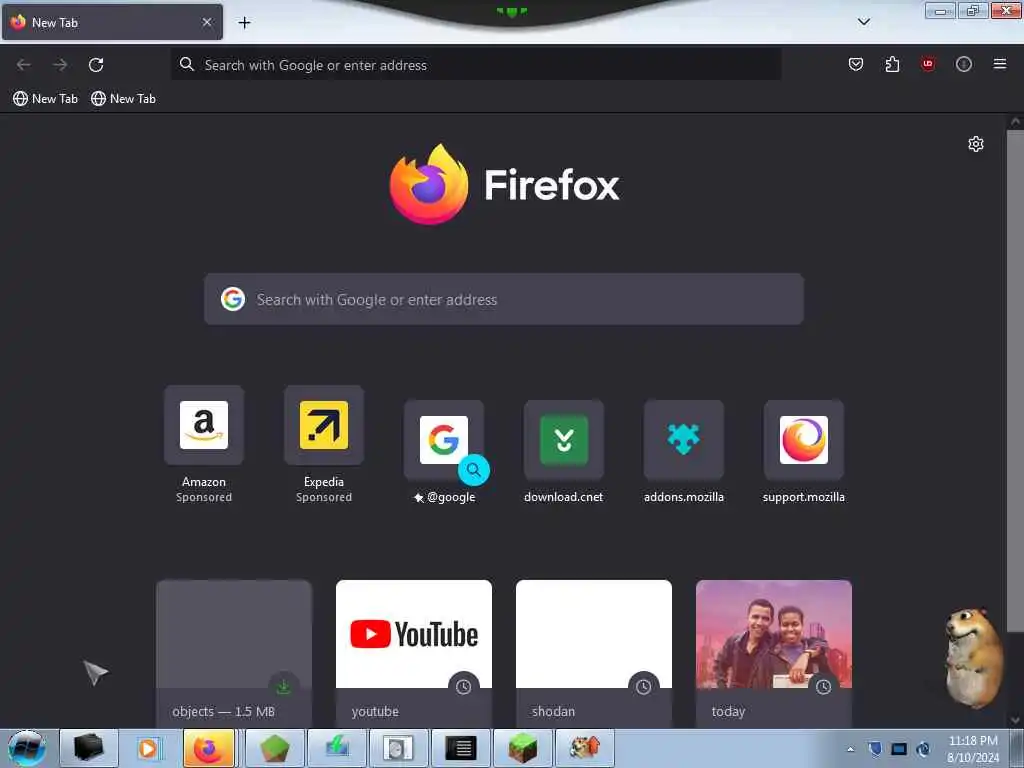The image size is (1024, 768).
Task: Open the youtube recent activity card
Action: 413,654
